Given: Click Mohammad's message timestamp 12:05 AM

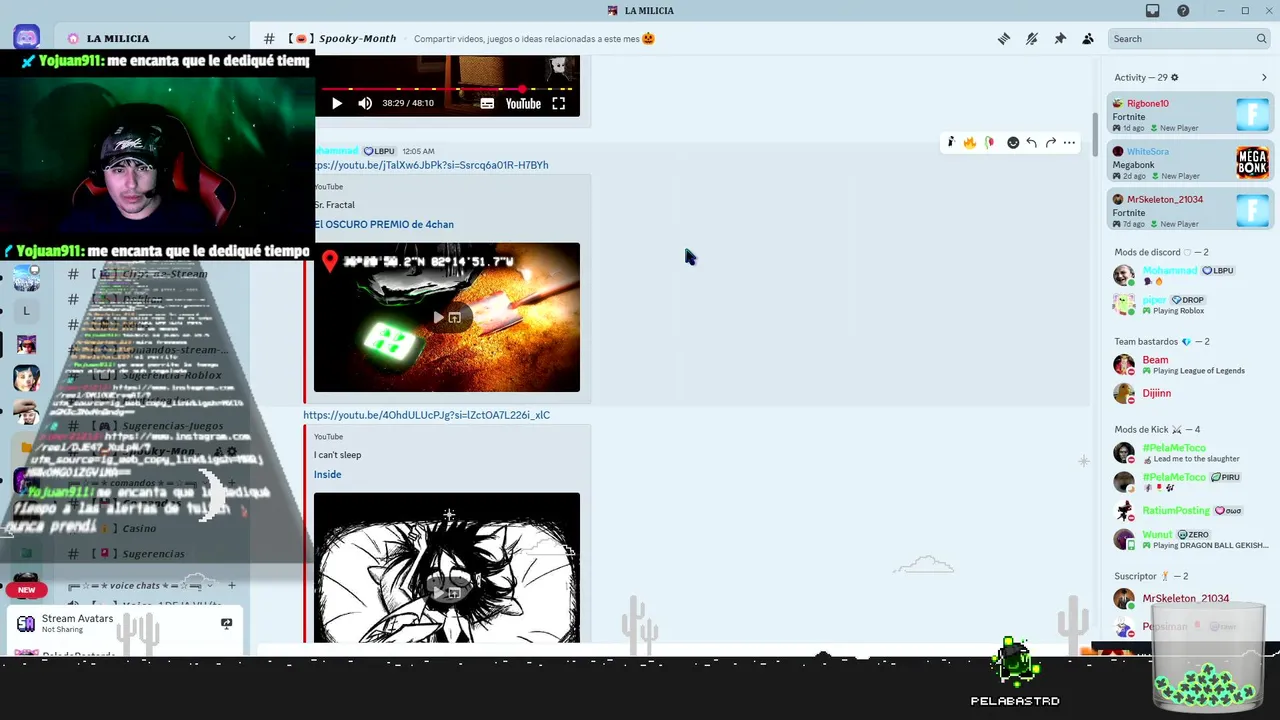Looking at the screenshot, I should (x=418, y=151).
